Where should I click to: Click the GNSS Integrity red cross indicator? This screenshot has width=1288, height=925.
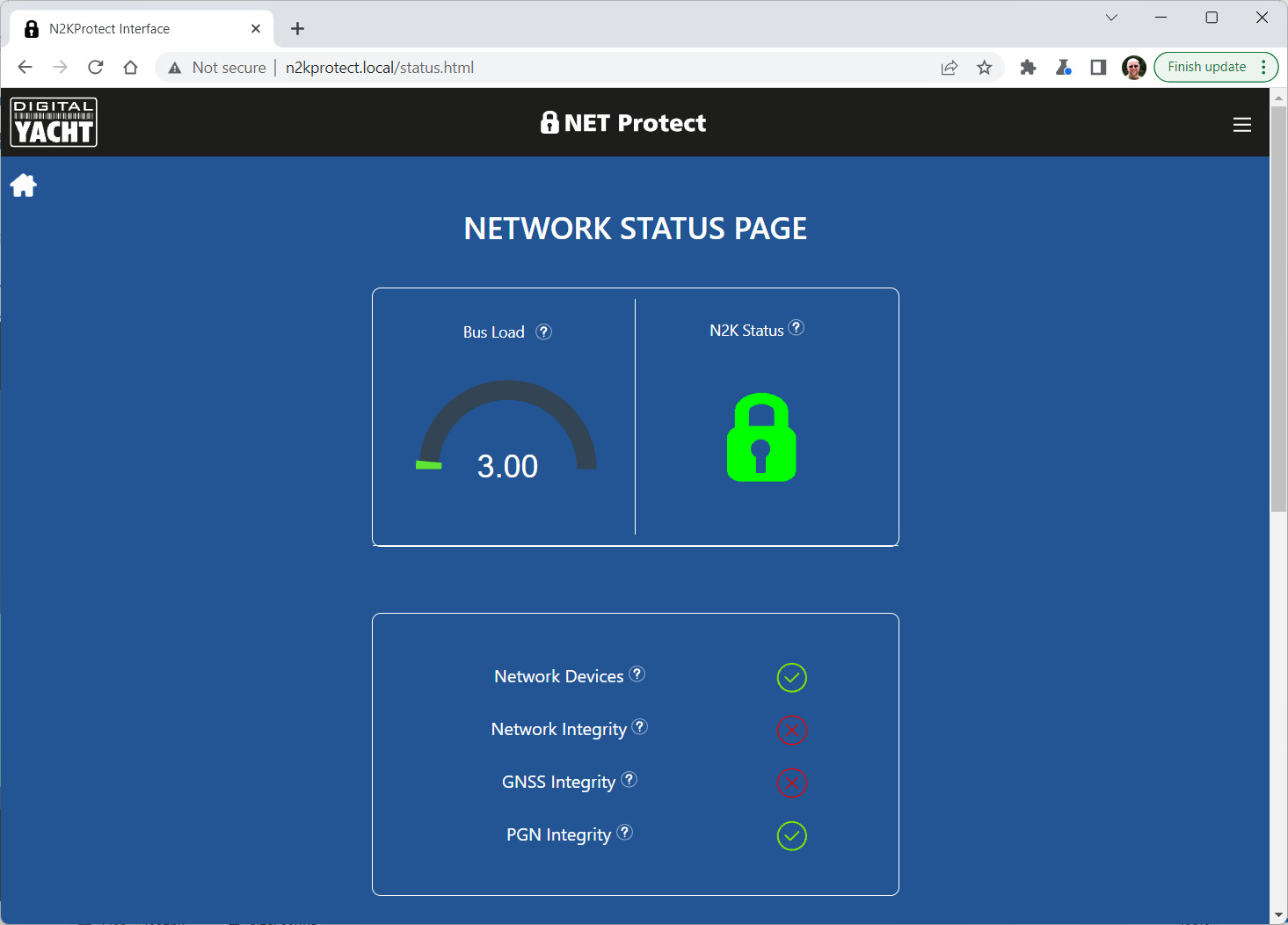click(791, 783)
